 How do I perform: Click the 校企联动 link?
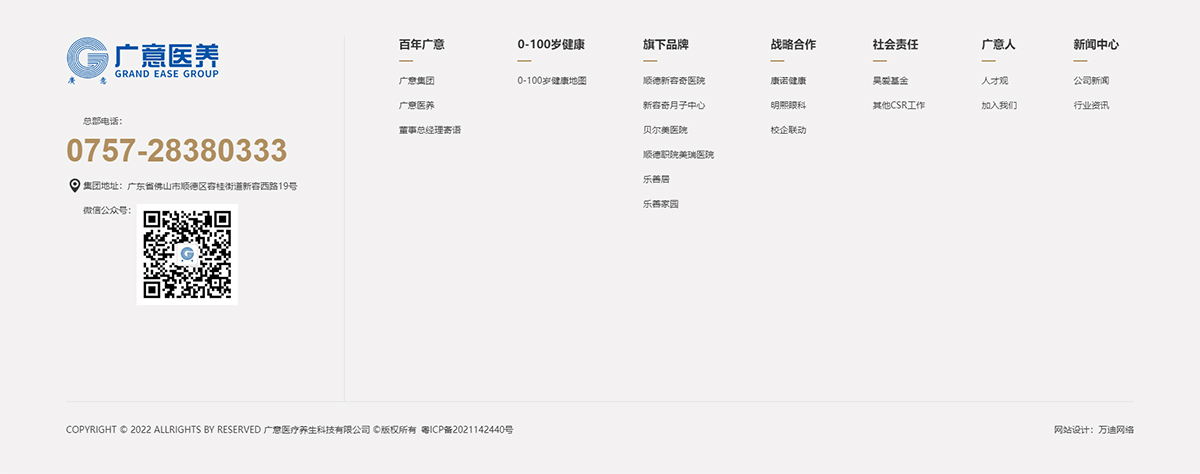coord(788,130)
